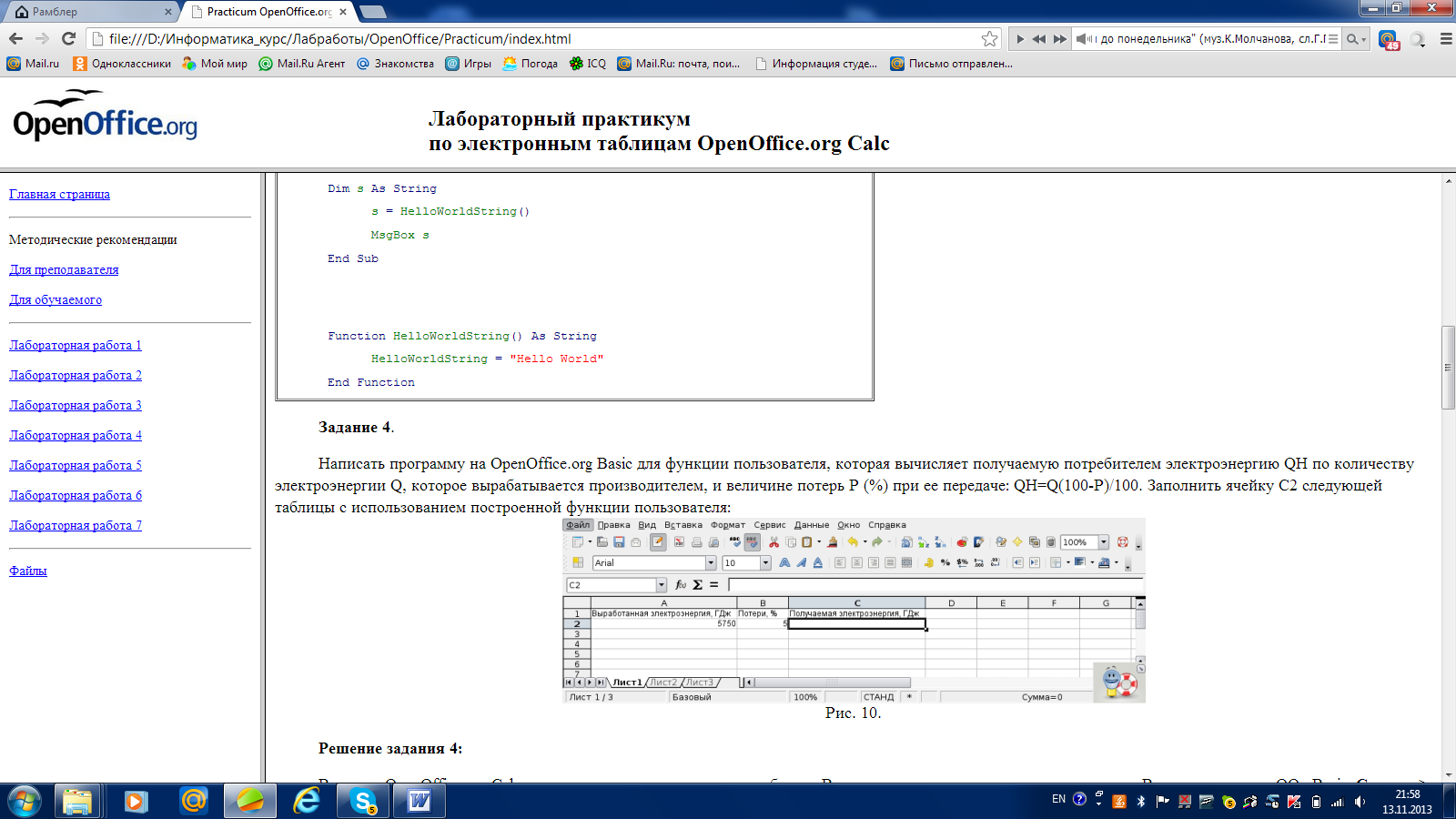Open Mail.Ru: почта, поиск bookmark

679,64
